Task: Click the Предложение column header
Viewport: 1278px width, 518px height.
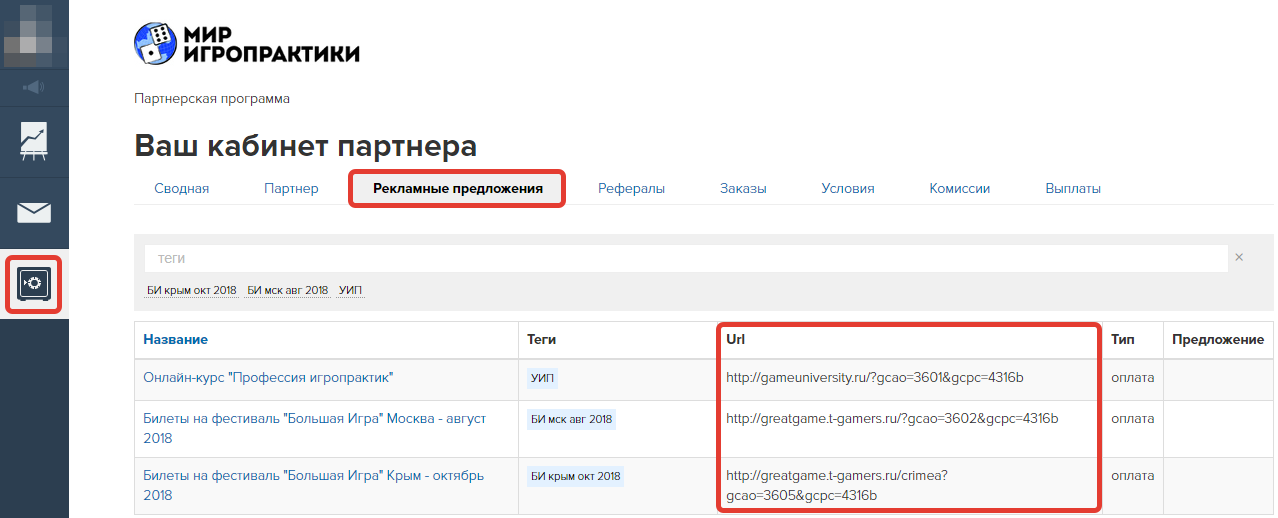Action: [x=1218, y=339]
